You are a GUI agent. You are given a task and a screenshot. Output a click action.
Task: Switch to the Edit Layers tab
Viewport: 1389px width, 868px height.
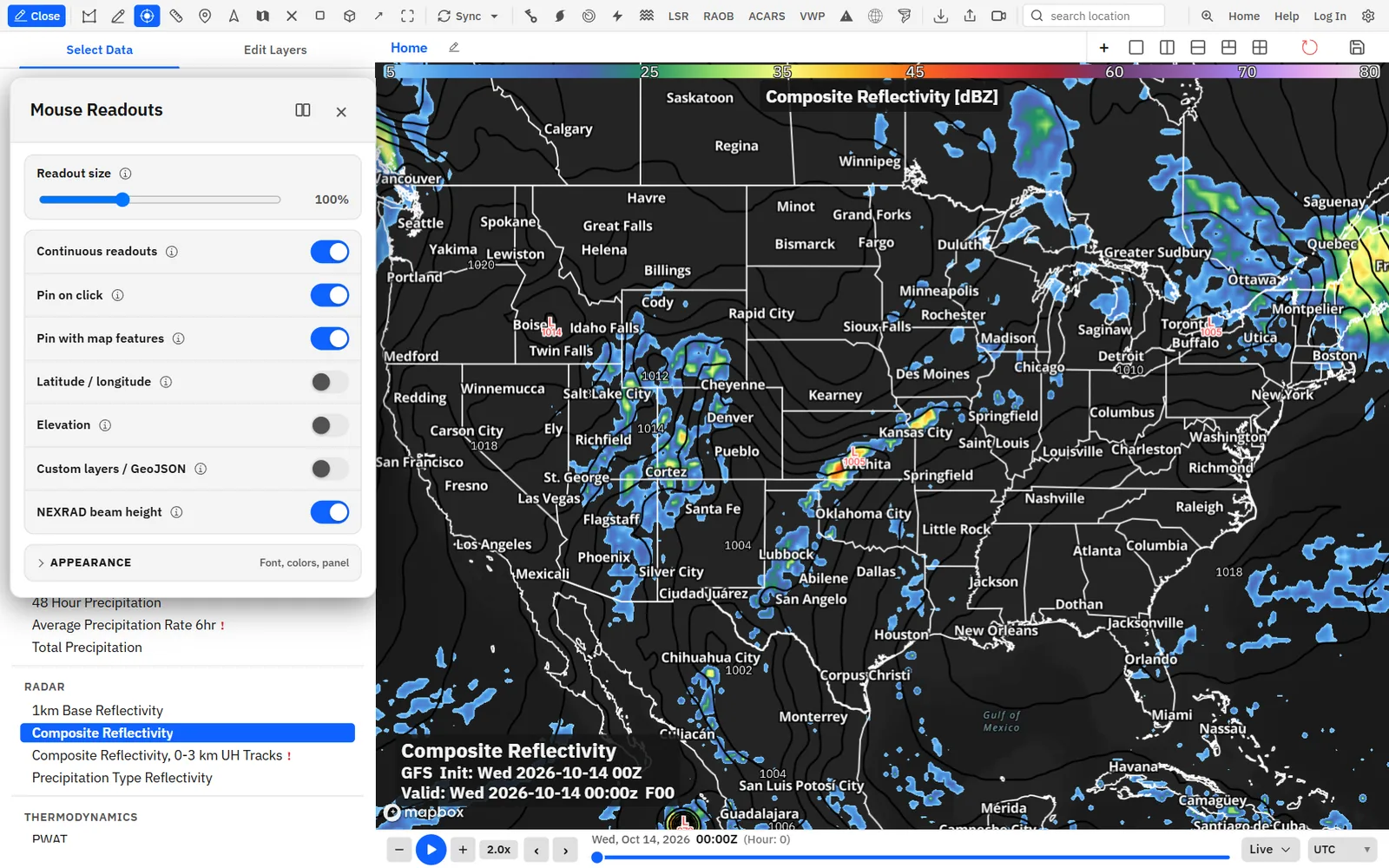tap(275, 49)
